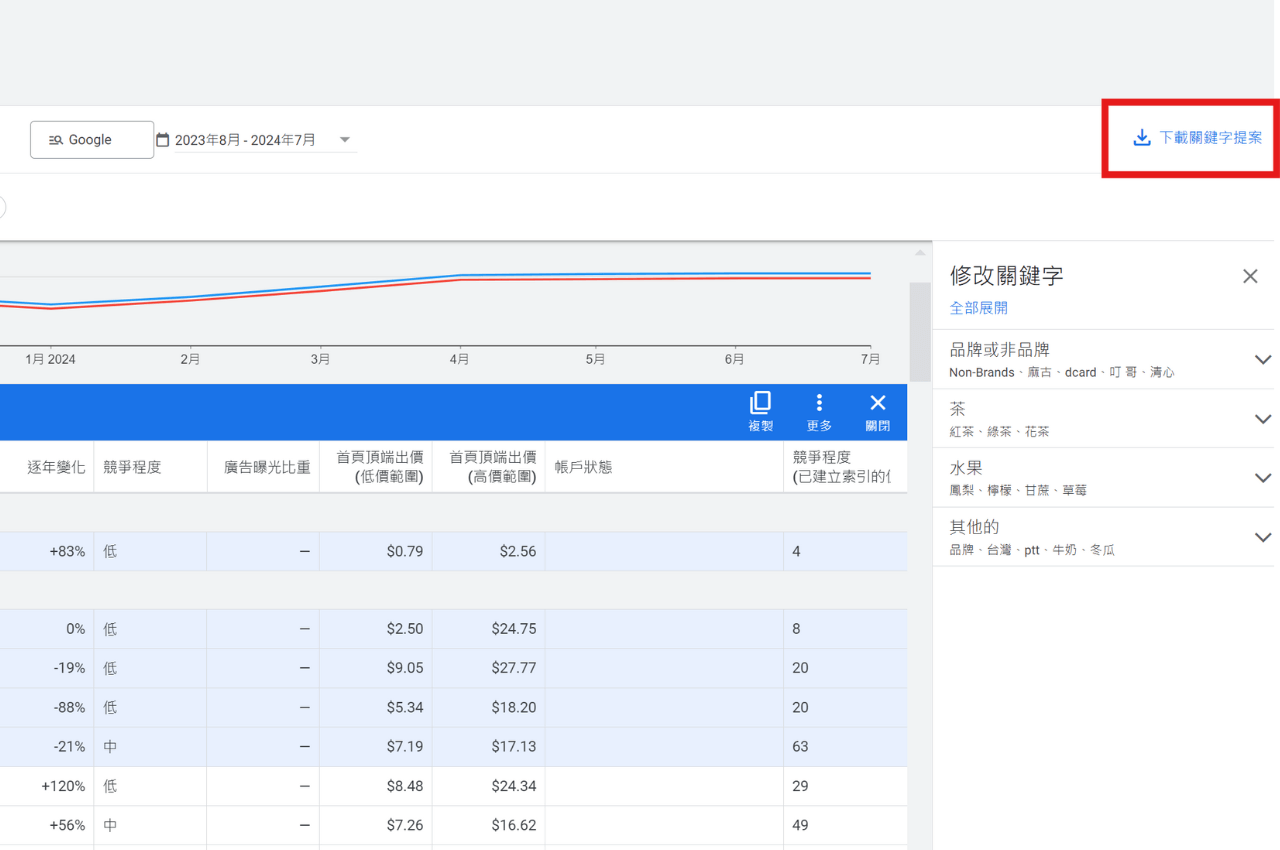Open the date range dropdown arrow

(345, 140)
